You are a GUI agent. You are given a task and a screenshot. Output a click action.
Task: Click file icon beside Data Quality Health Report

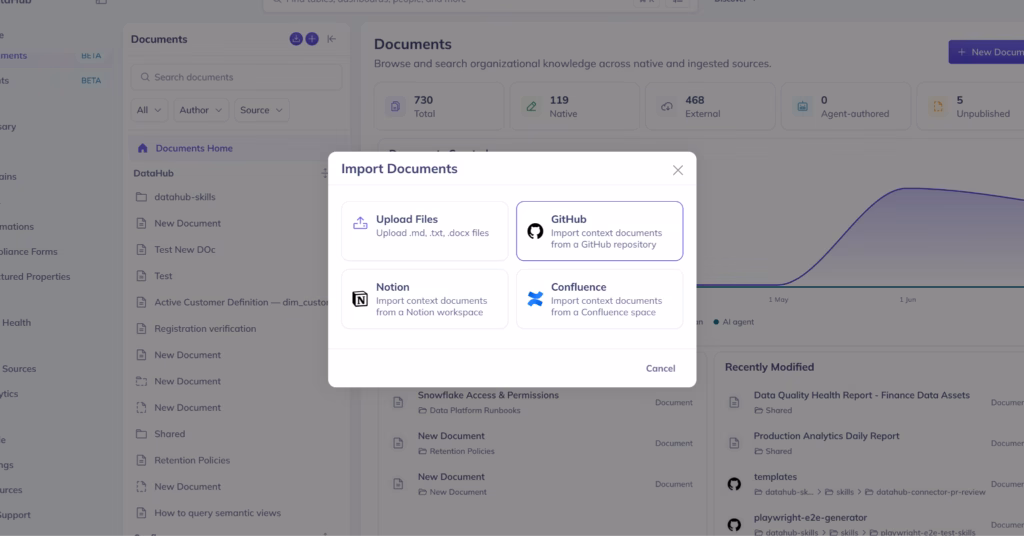coord(734,402)
